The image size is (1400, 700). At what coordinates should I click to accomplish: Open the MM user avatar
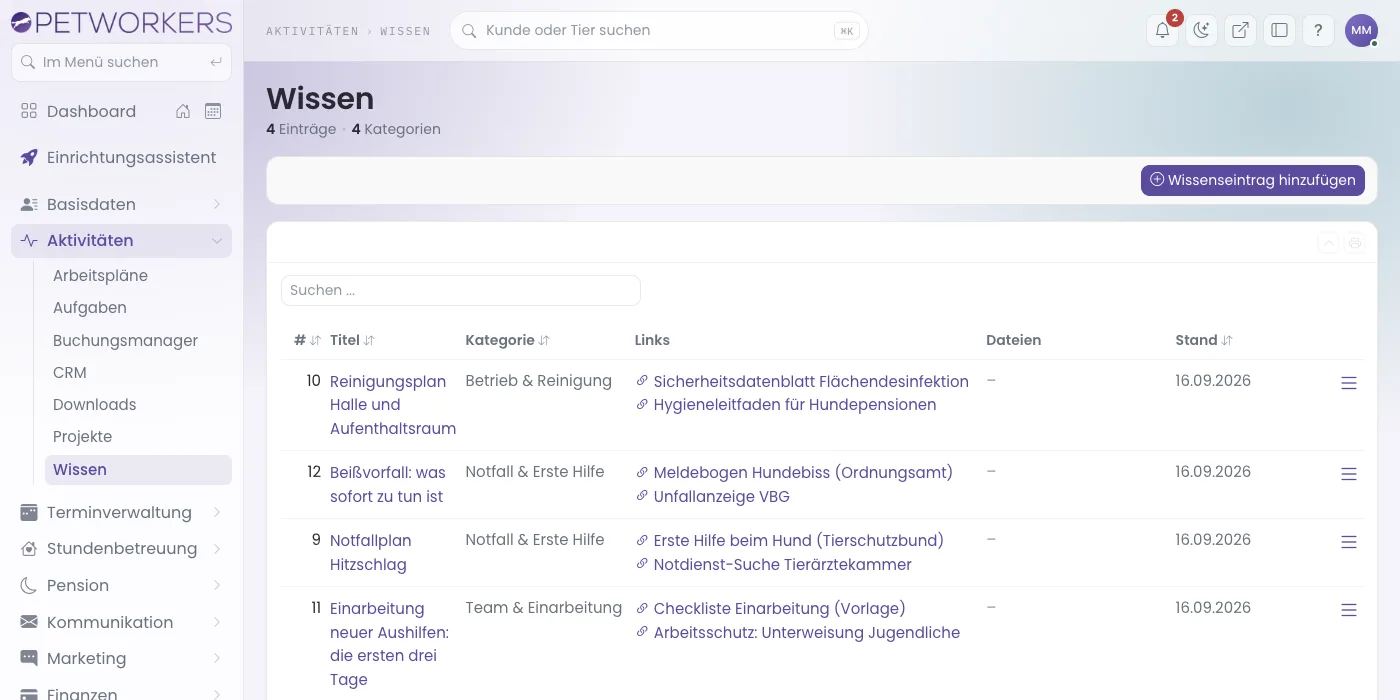[1361, 30]
